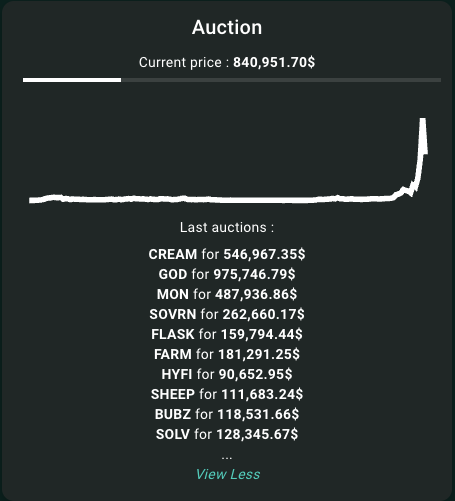Select the HYFI auction entry
The image size is (455, 501).
coord(227,374)
